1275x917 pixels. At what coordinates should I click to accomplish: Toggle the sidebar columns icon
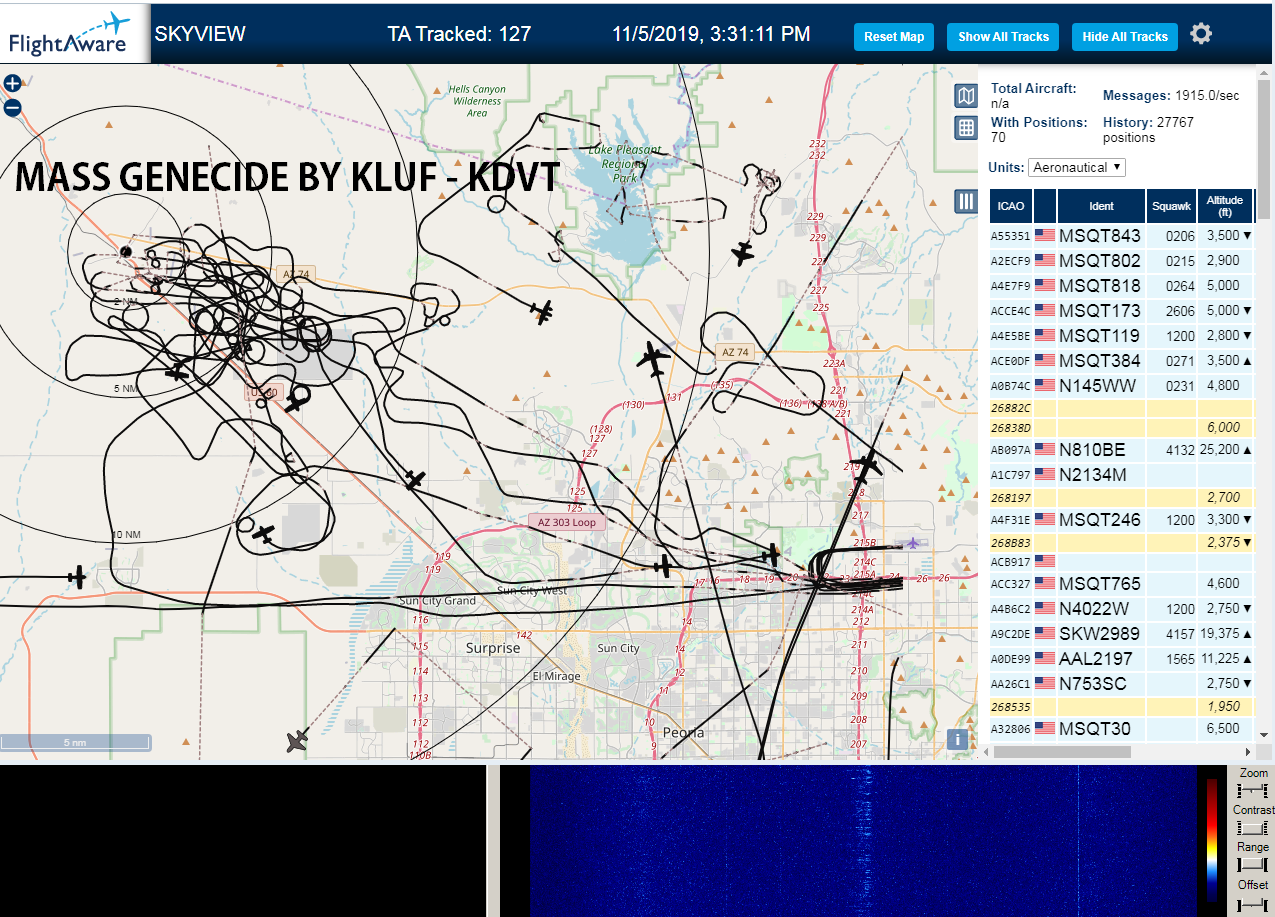coord(966,201)
